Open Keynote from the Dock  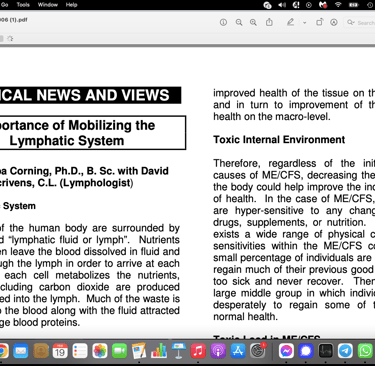(178, 351)
